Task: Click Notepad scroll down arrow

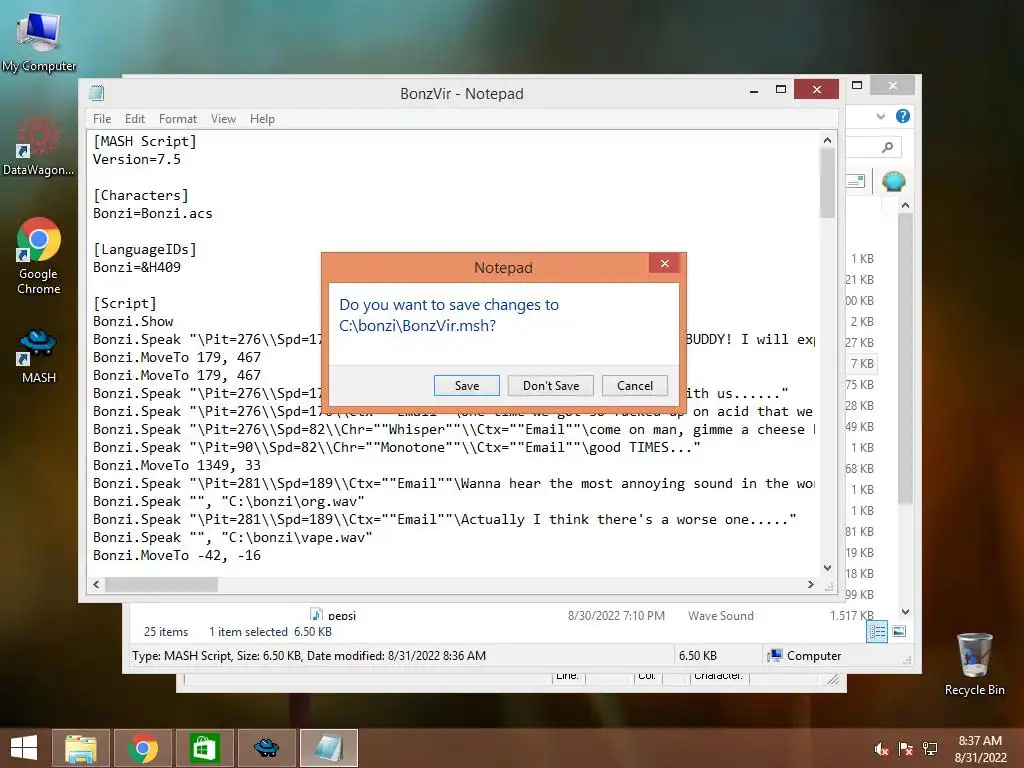Action: click(827, 568)
